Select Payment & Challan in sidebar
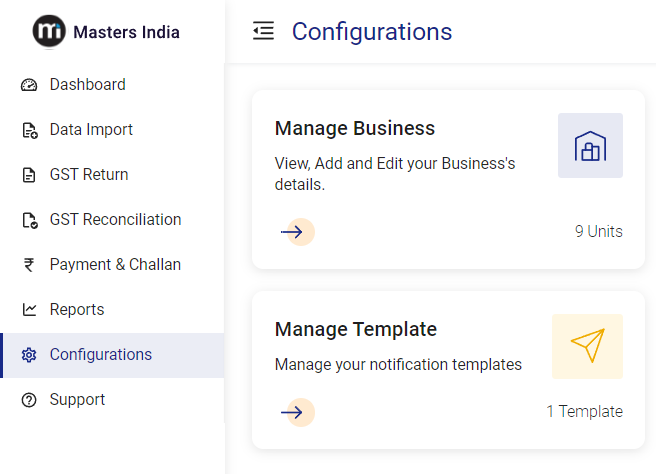Viewport: 656px width, 474px height. 115,265
